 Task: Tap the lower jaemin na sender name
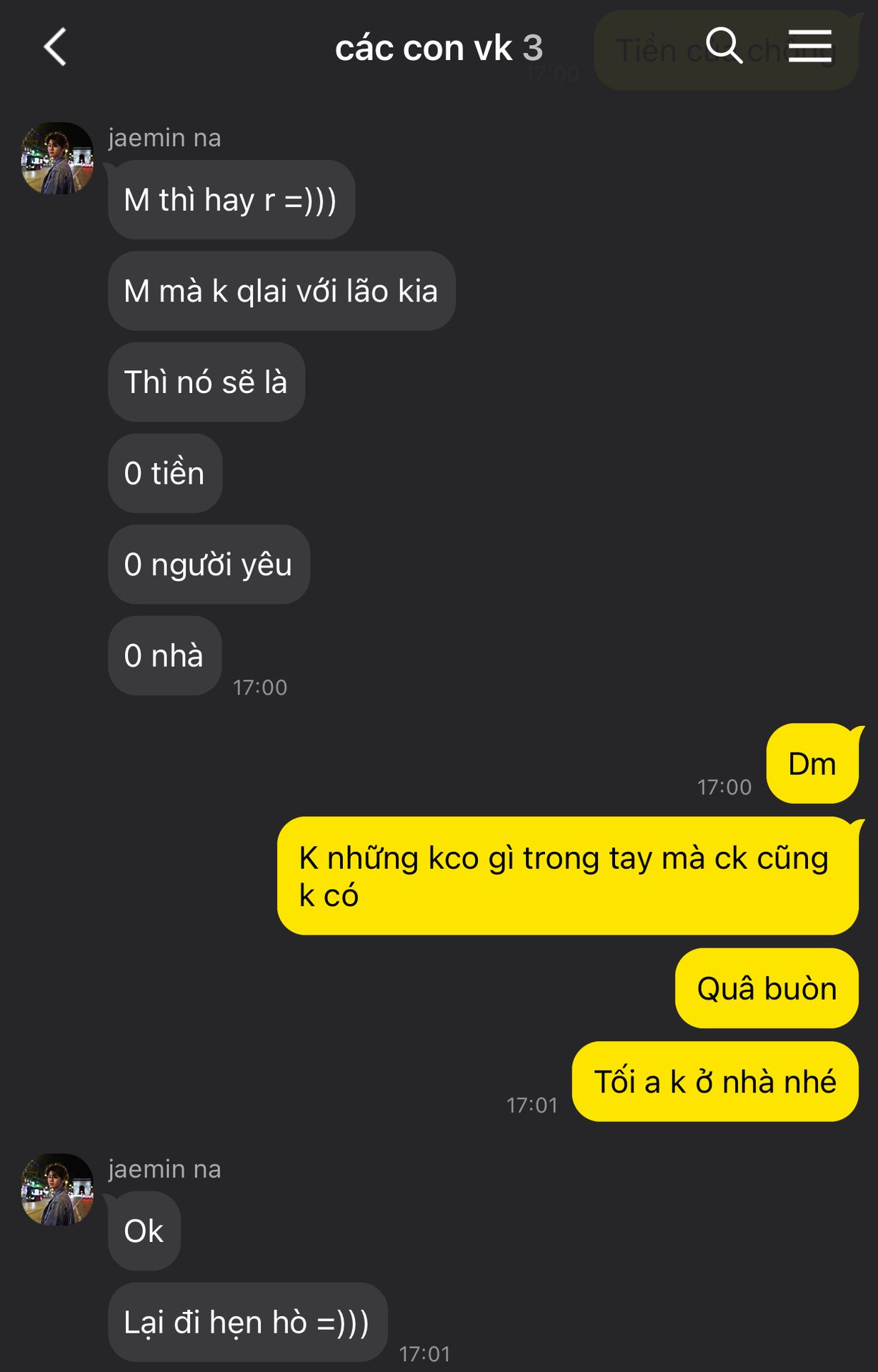[165, 1168]
